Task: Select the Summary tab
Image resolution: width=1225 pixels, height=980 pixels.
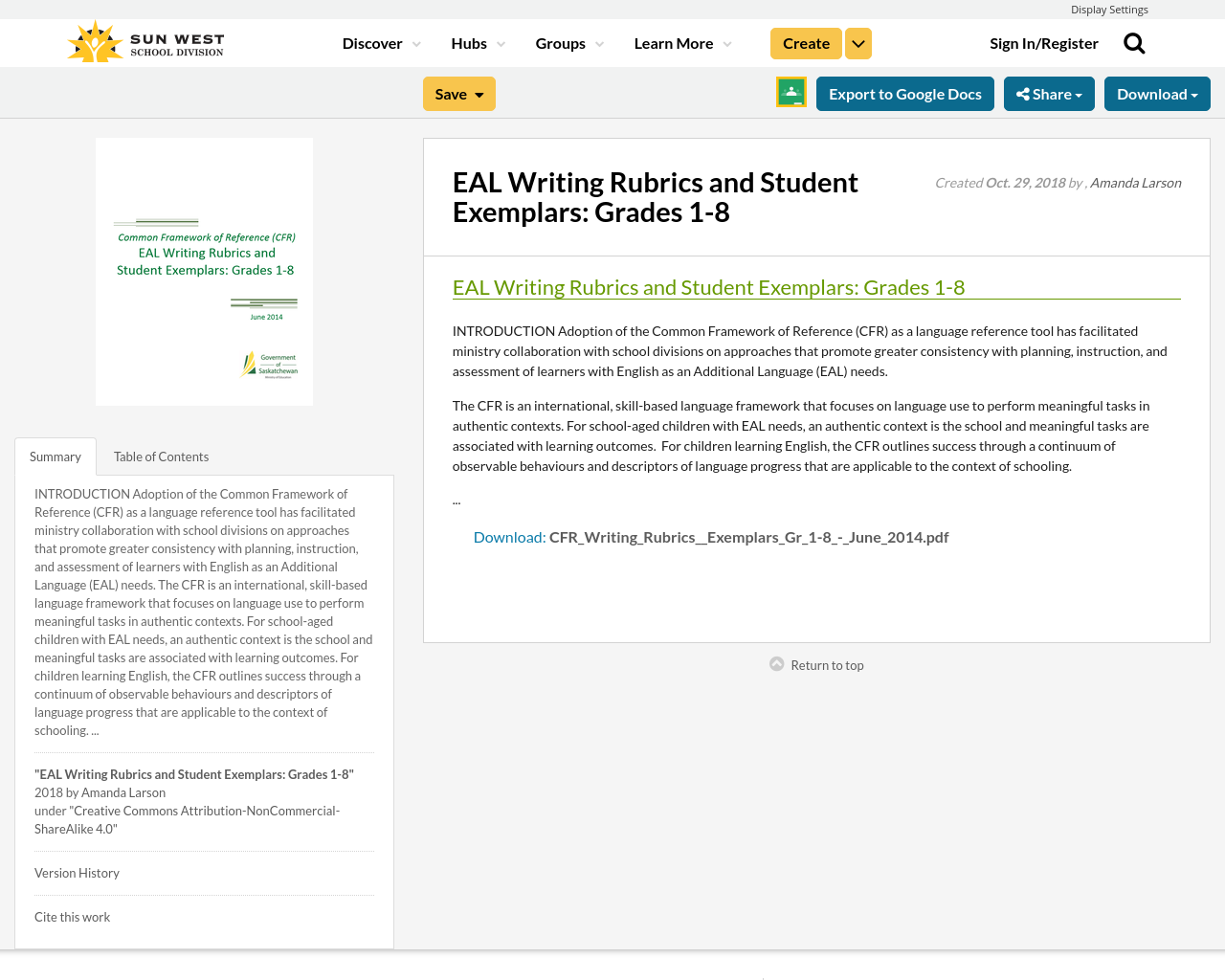Action: tap(55, 456)
